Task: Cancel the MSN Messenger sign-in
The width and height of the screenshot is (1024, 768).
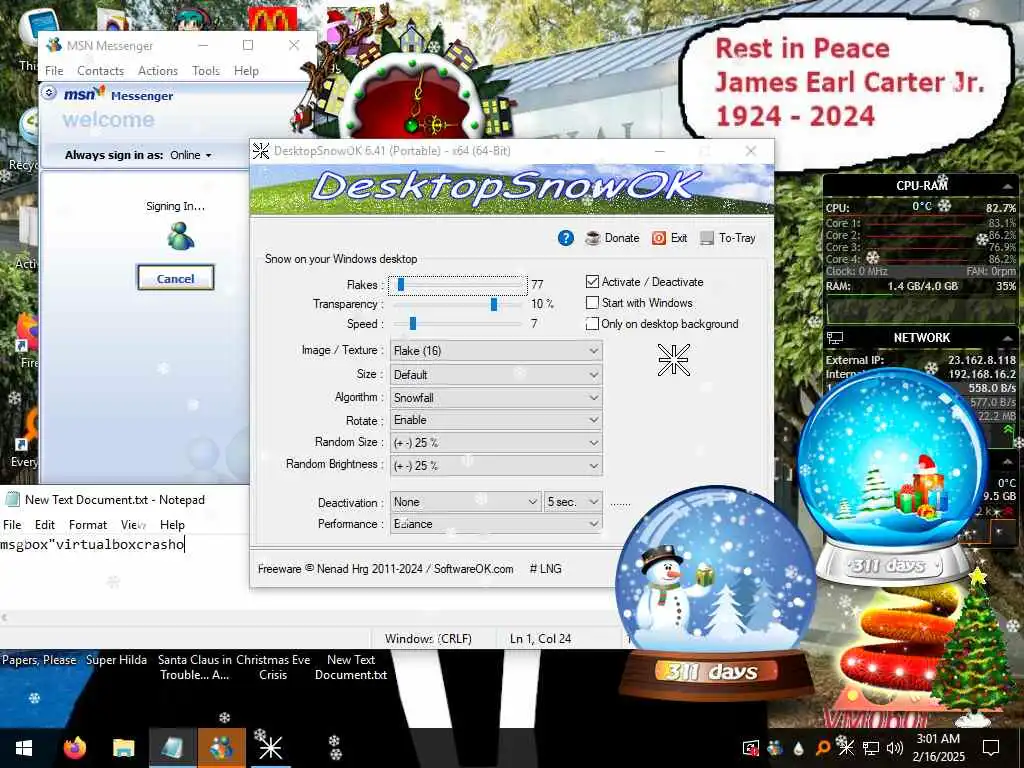Action: click(176, 278)
